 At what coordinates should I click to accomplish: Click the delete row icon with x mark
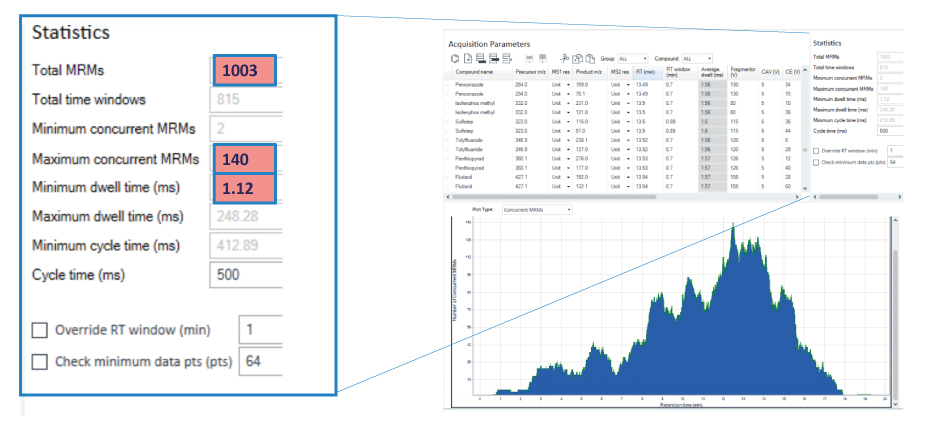pos(507,59)
